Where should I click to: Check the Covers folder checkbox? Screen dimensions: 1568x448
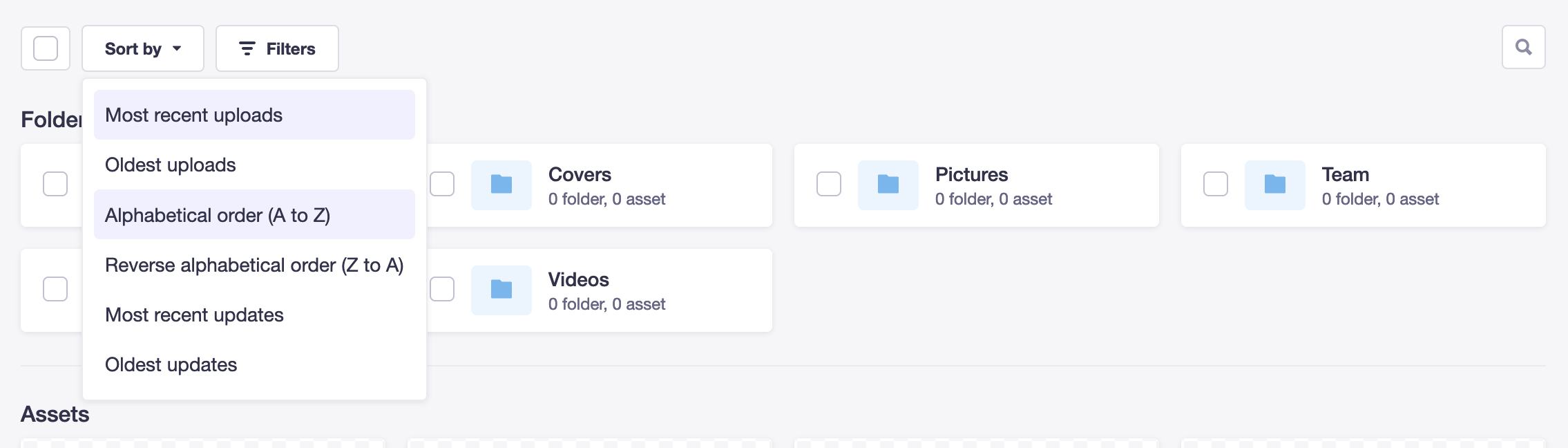coord(442,184)
